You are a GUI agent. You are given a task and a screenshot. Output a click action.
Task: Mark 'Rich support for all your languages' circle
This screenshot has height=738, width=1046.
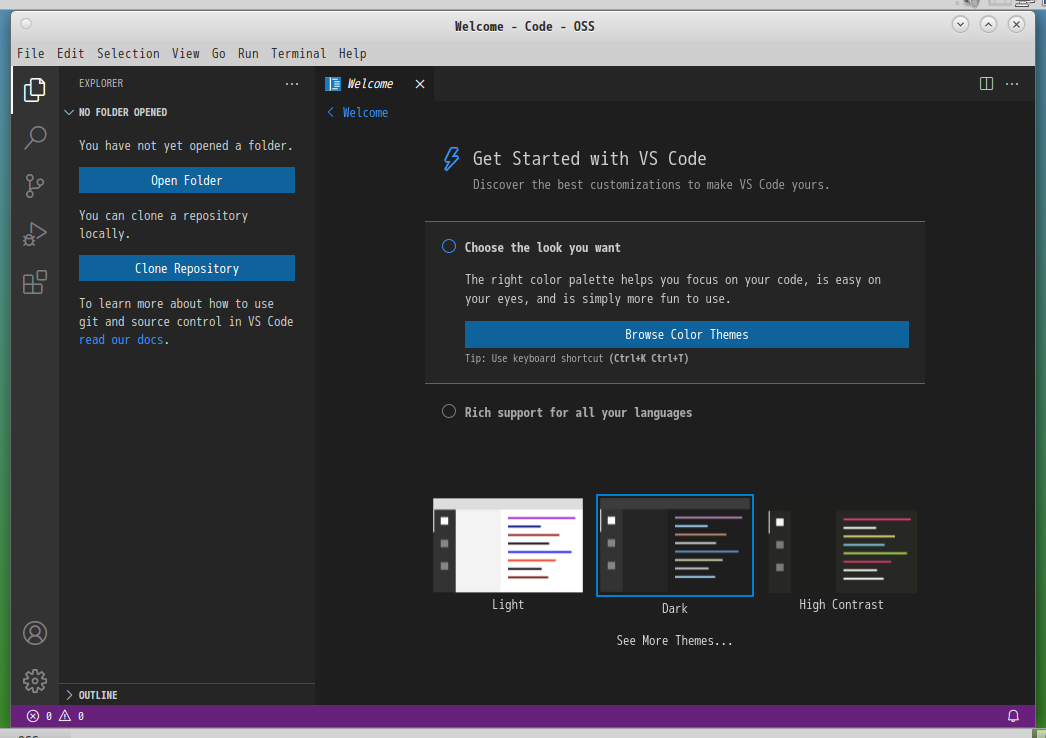coord(449,411)
